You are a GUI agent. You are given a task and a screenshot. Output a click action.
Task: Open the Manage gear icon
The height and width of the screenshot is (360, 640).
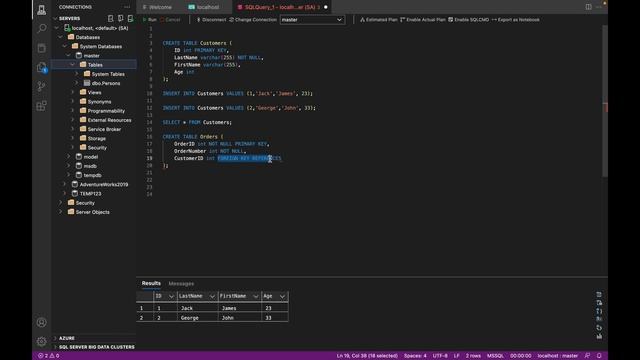point(42,341)
